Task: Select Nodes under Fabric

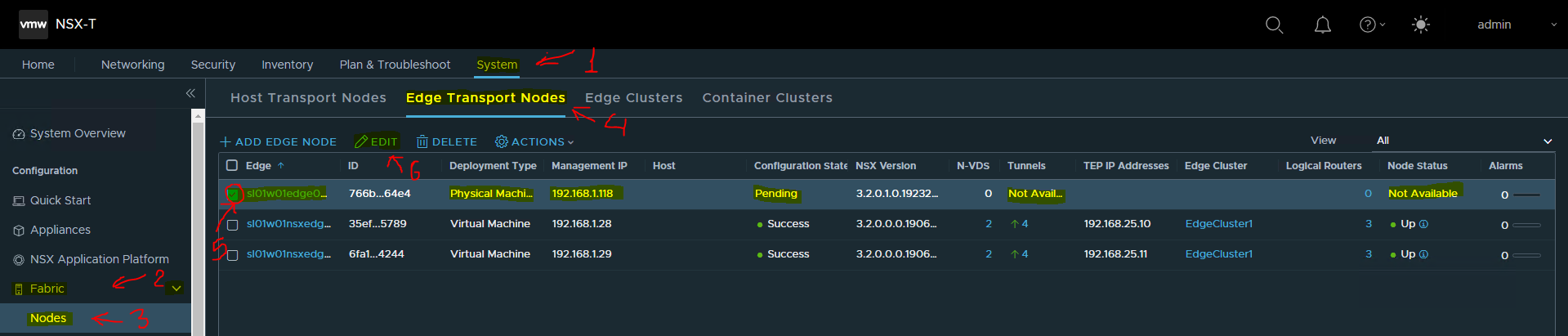Action: [x=48, y=318]
